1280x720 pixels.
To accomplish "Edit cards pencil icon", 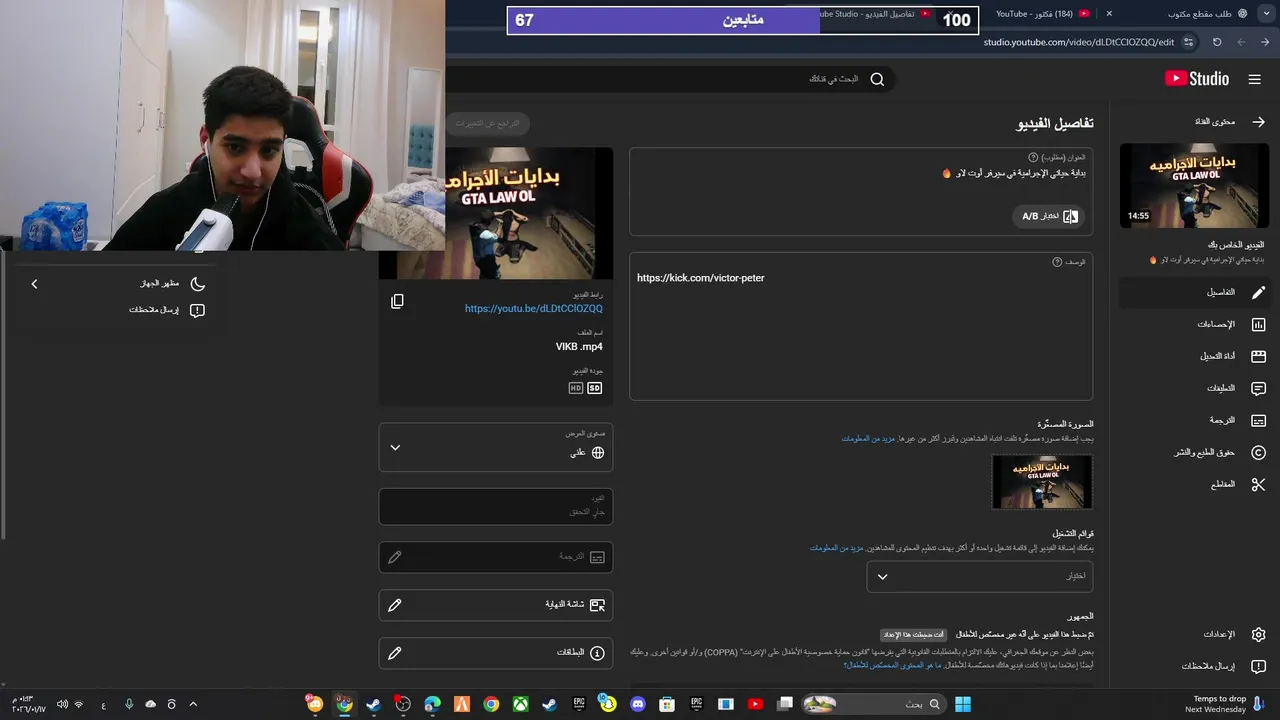I will [395, 653].
